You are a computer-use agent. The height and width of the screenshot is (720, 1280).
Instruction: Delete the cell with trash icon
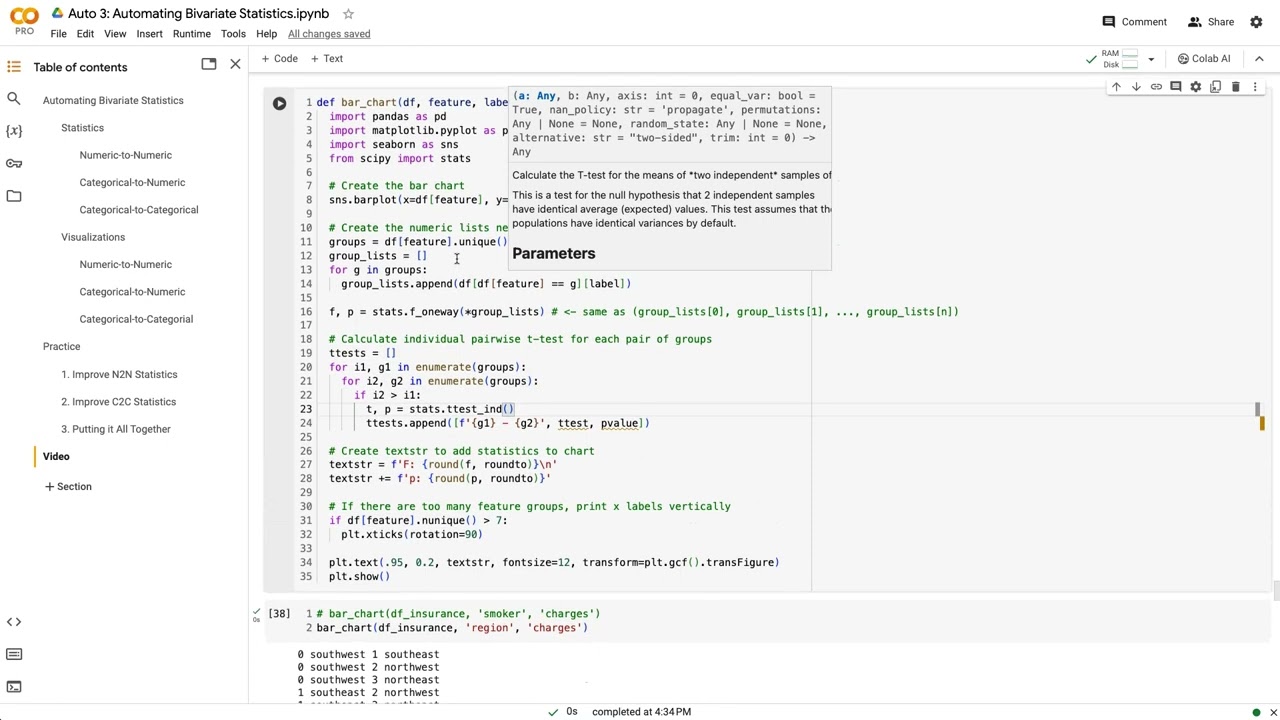[1236, 87]
